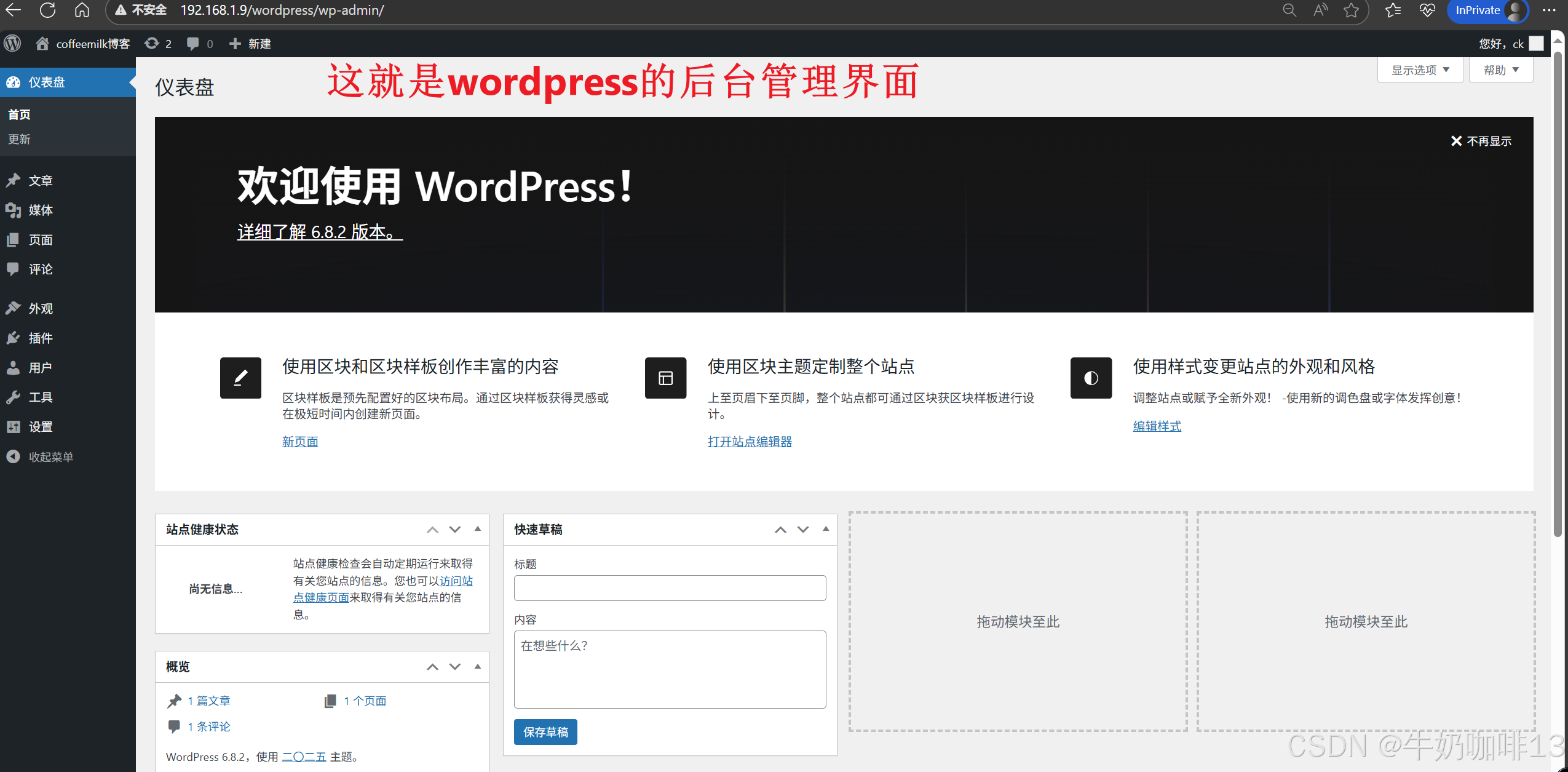Open 1 条评论 link

(208, 726)
